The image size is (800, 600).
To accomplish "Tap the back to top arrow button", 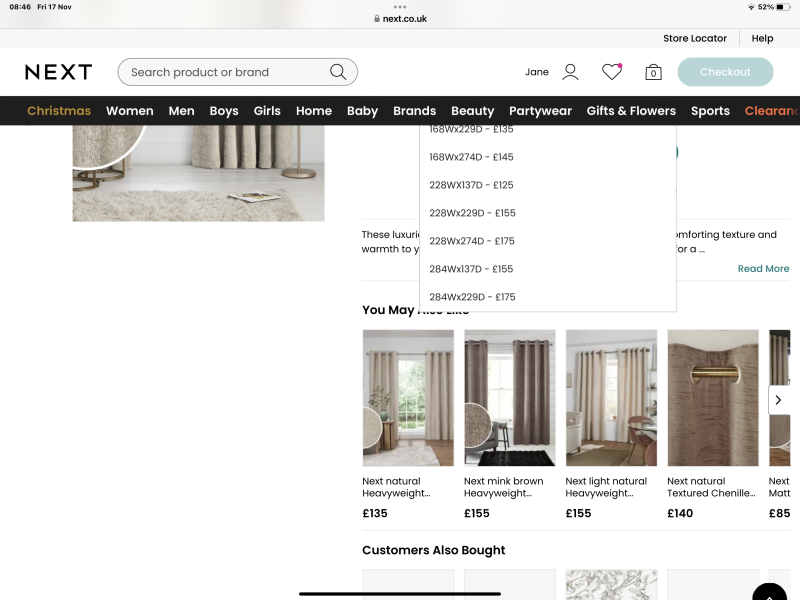I will click(769, 593).
